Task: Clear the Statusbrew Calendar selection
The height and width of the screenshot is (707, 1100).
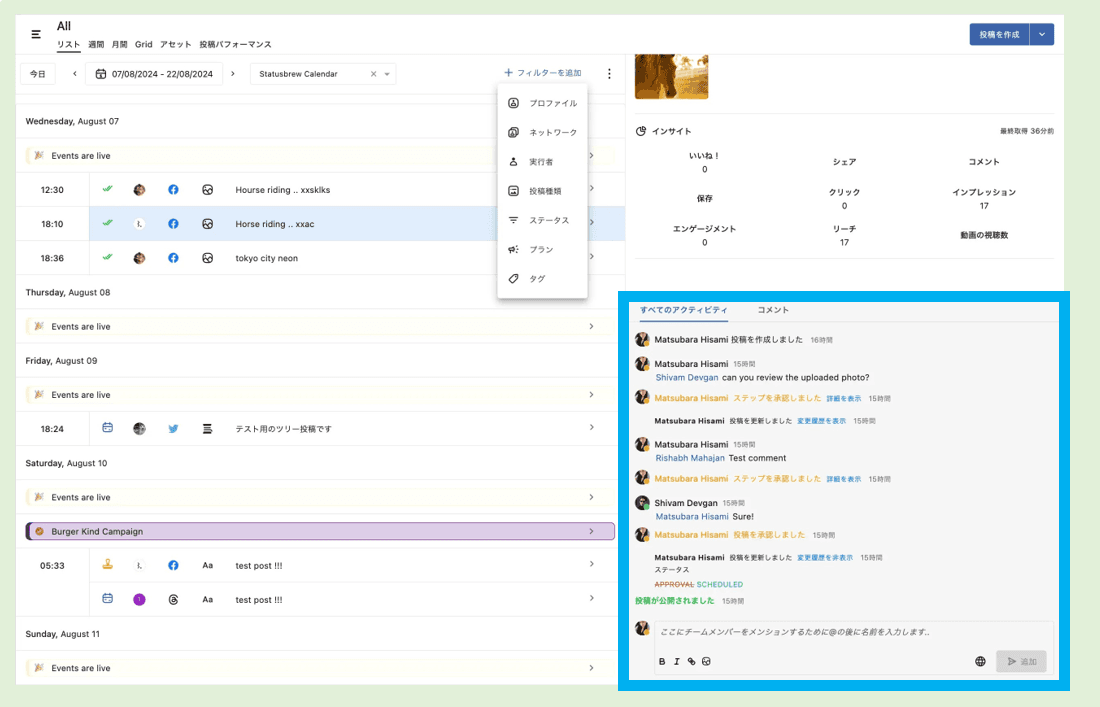Action: pos(374,74)
